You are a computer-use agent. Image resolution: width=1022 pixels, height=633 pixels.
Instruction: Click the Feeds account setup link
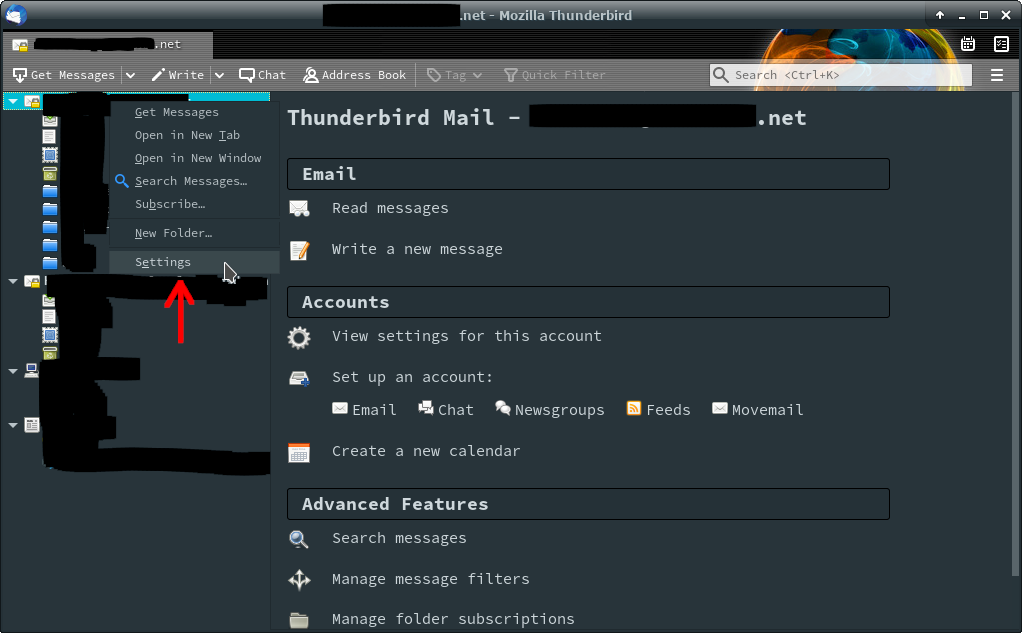click(658, 410)
